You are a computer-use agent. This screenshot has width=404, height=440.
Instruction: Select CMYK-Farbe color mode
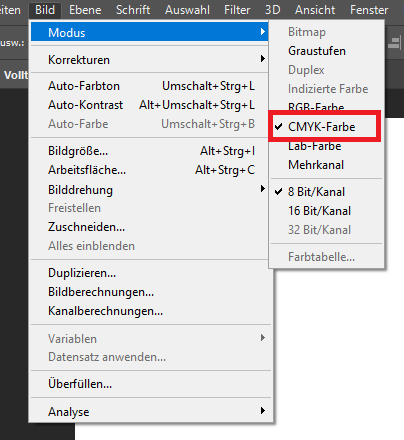(327, 127)
